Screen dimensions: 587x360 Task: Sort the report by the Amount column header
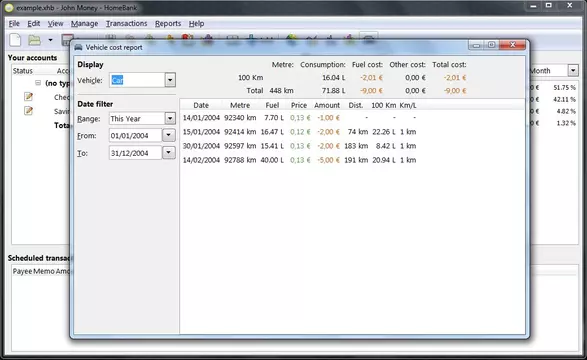pyautogui.click(x=327, y=106)
